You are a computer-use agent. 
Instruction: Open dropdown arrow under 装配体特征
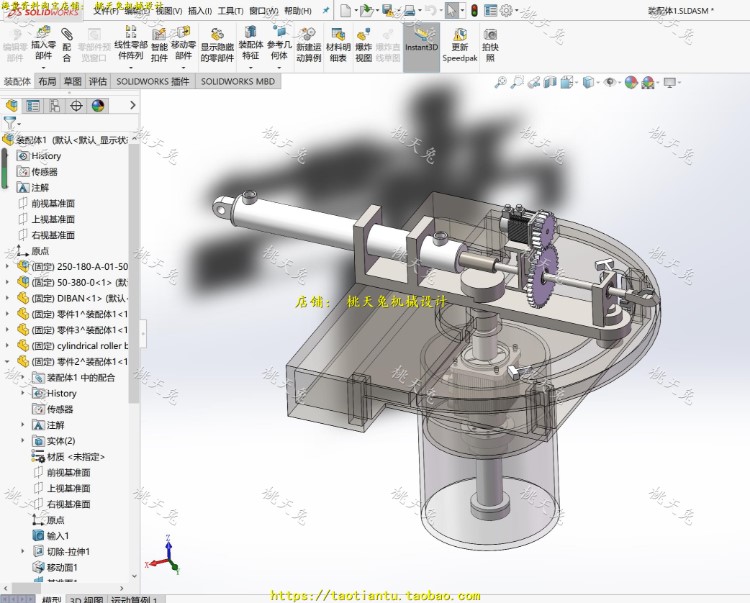[251, 67]
